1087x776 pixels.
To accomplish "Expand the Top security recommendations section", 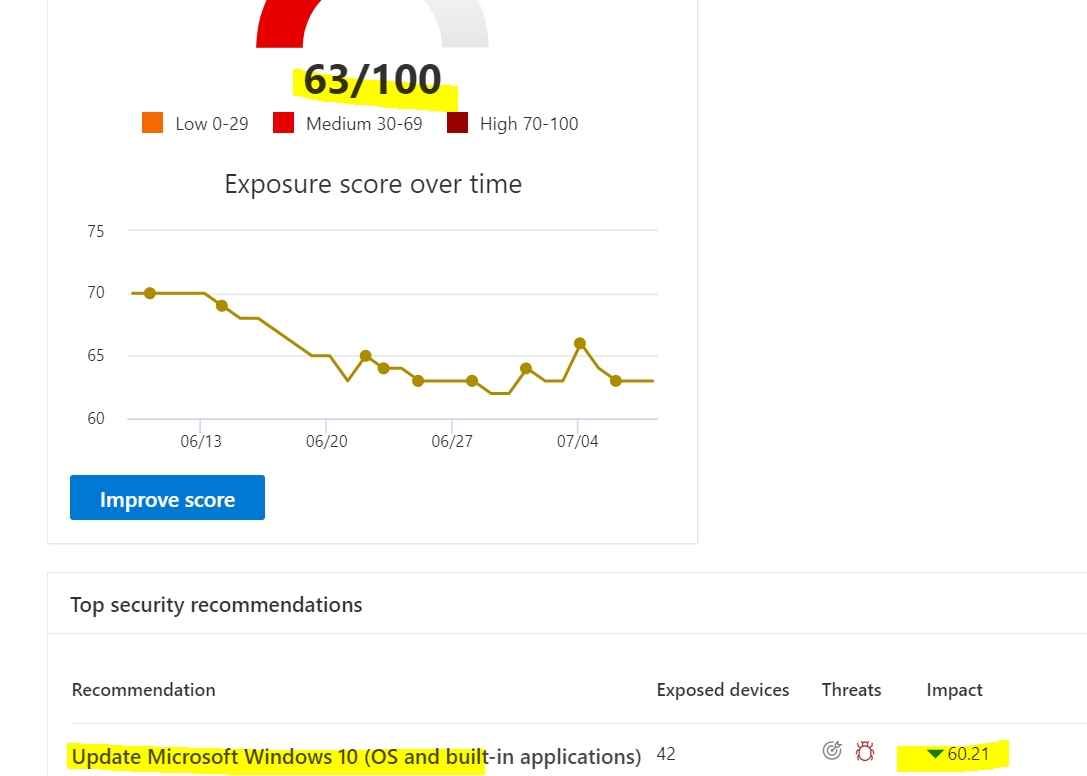I will [x=215, y=604].
